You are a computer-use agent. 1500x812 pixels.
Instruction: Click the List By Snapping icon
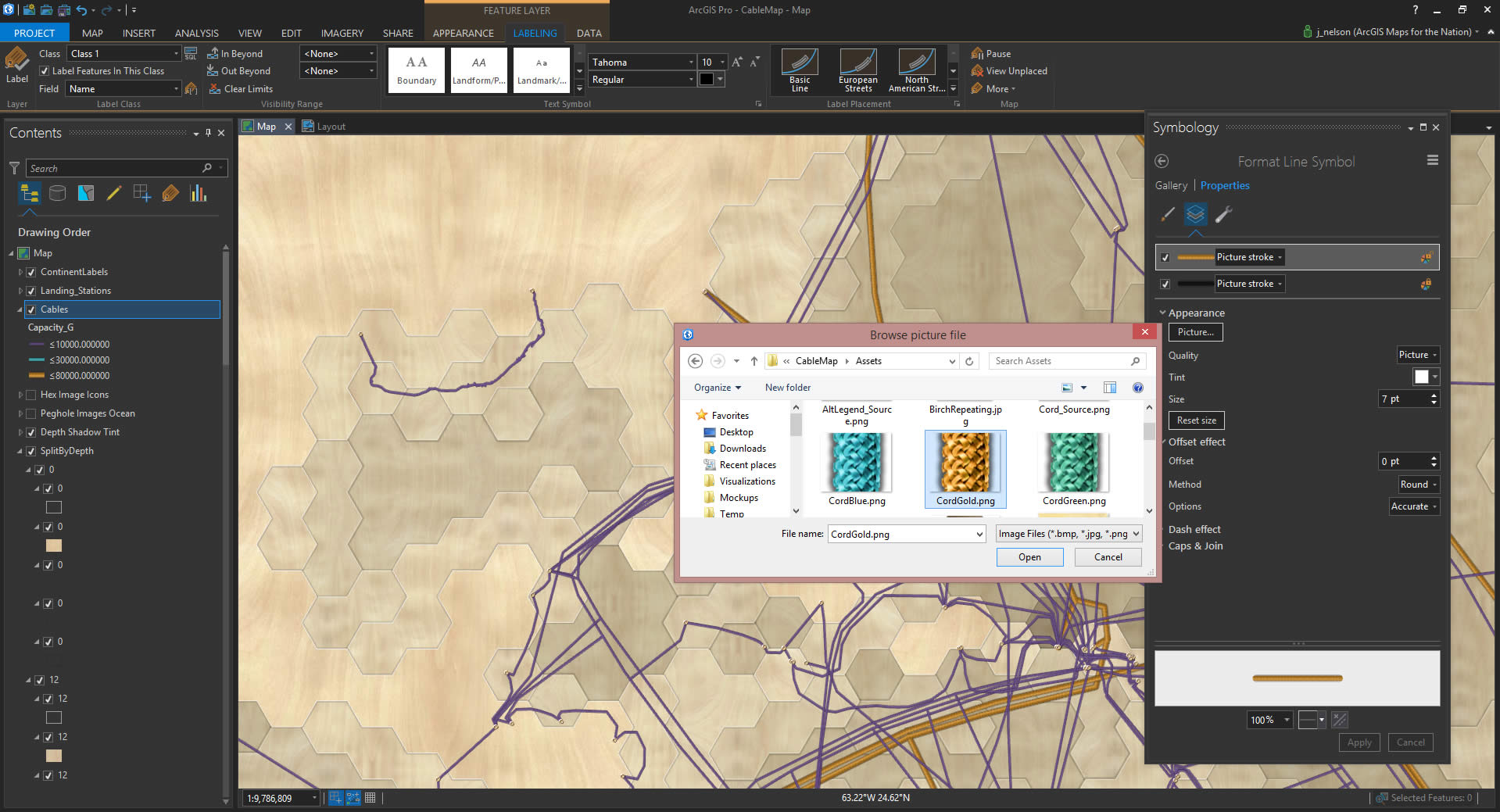tap(141, 193)
